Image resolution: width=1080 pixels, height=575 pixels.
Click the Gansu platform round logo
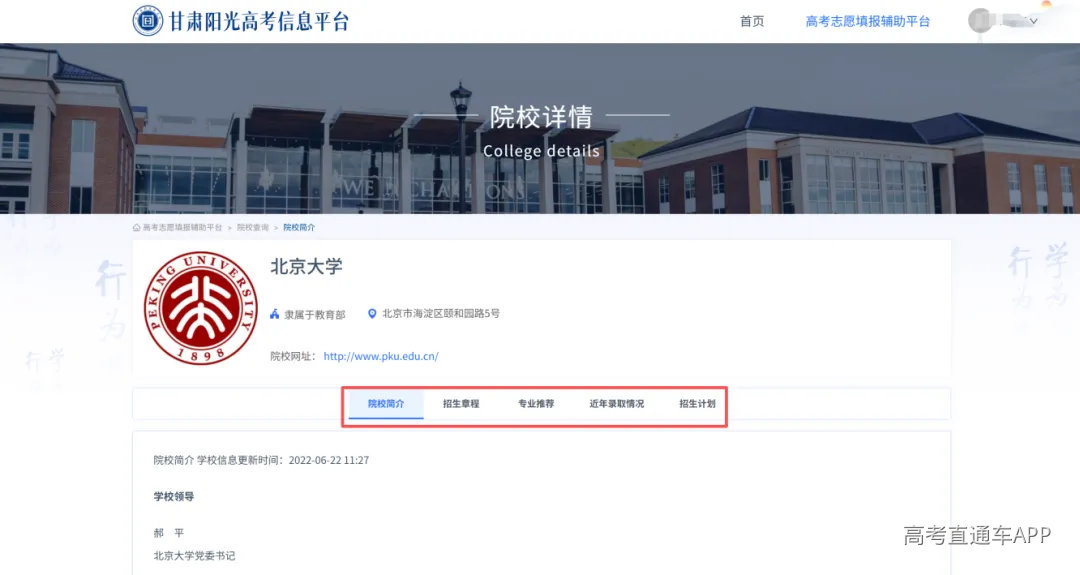(x=147, y=21)
